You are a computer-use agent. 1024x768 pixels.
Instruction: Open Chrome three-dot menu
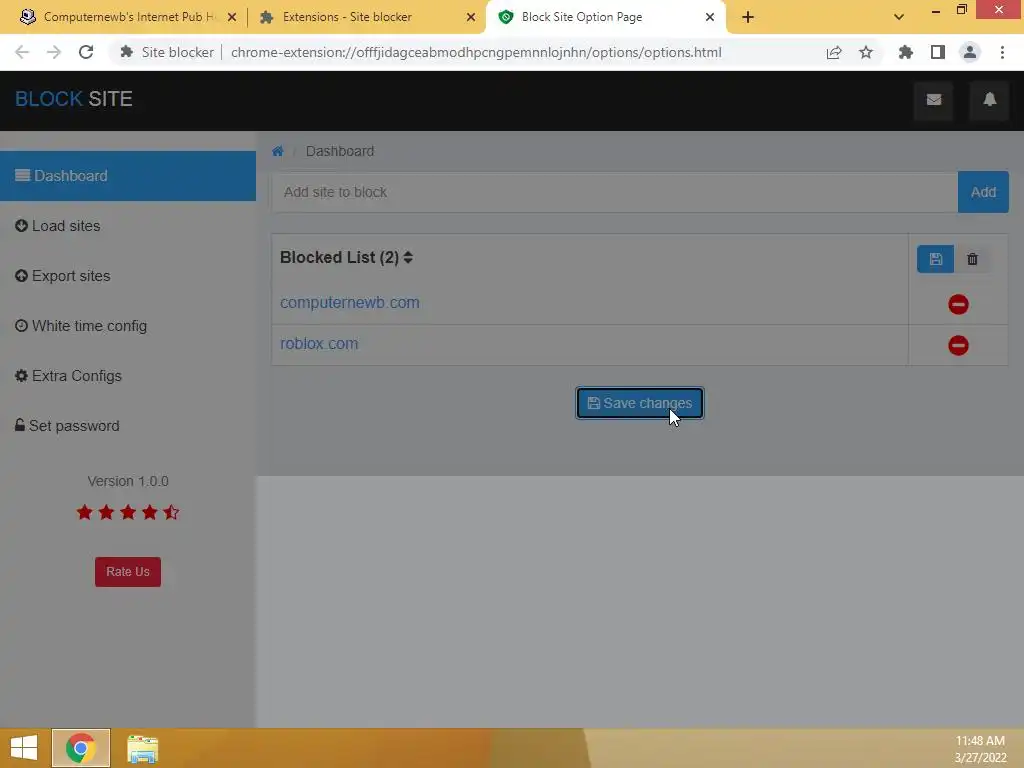tap(1002, 52)
